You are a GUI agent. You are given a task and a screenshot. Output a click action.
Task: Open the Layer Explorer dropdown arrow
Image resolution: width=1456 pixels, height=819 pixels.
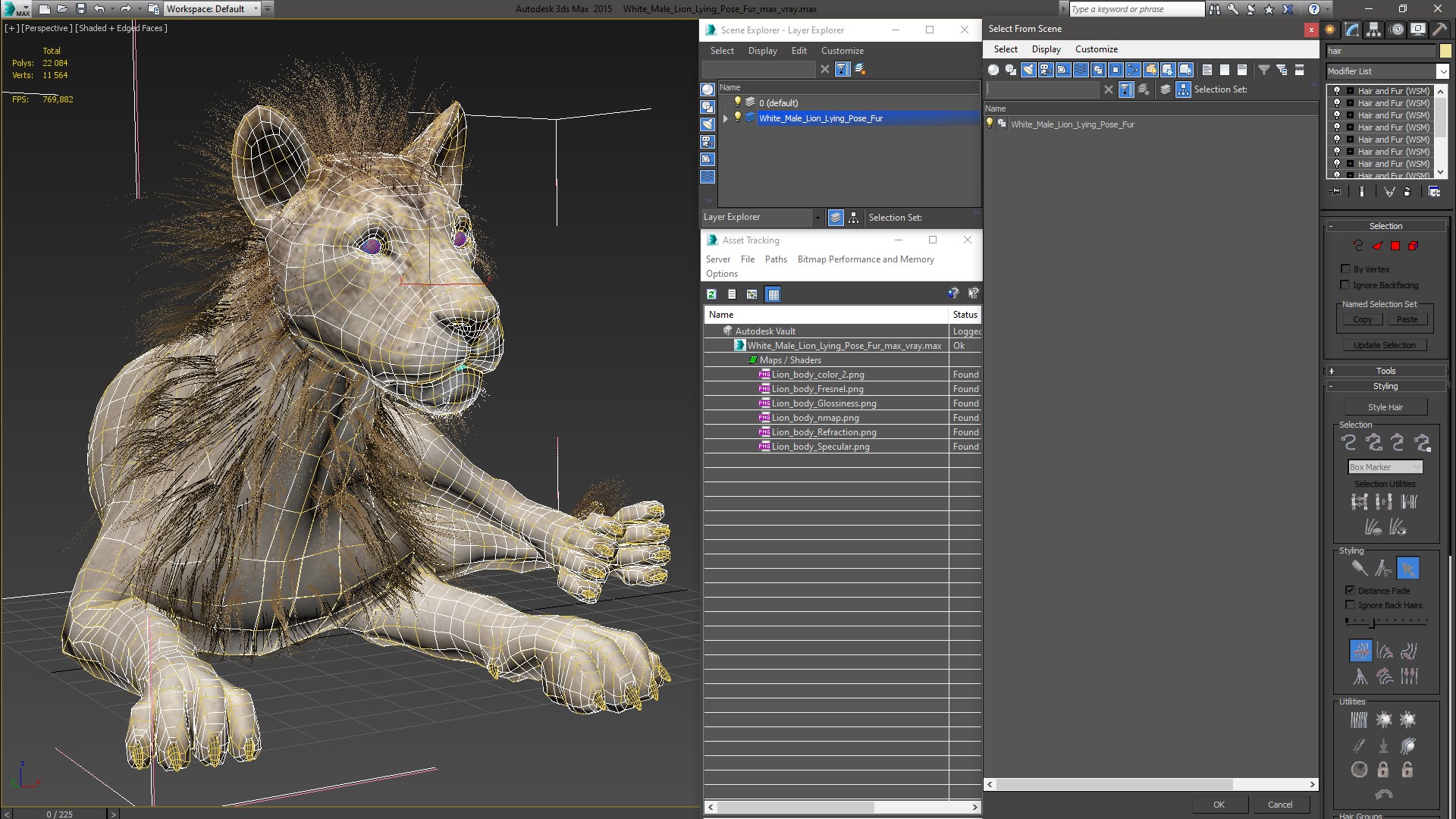(x=817, y=218)
